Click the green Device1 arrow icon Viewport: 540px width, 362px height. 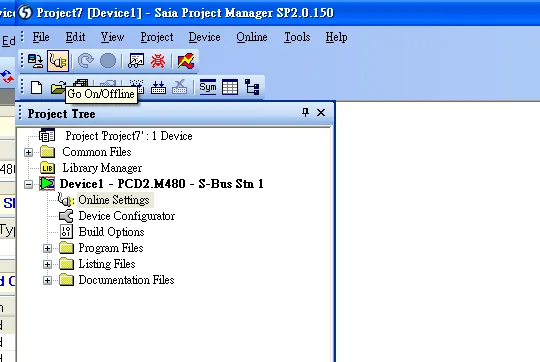pos(47,184)
